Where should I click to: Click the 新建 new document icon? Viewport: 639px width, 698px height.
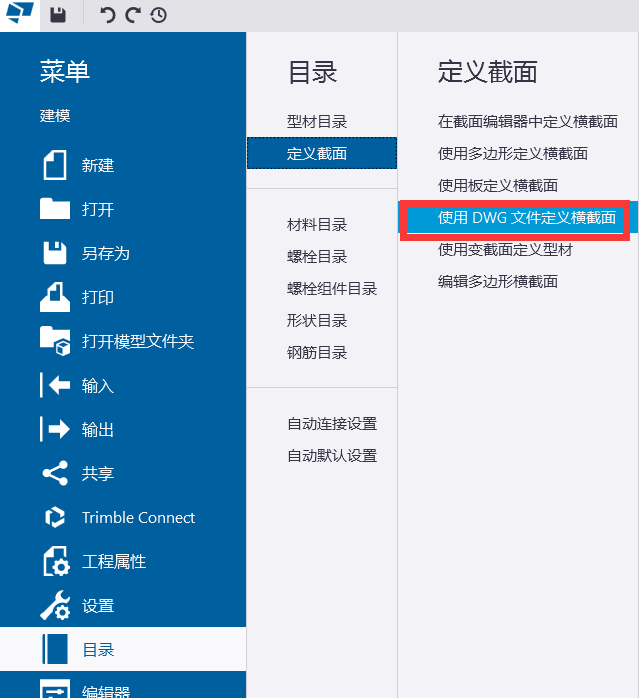click(55, 165)
